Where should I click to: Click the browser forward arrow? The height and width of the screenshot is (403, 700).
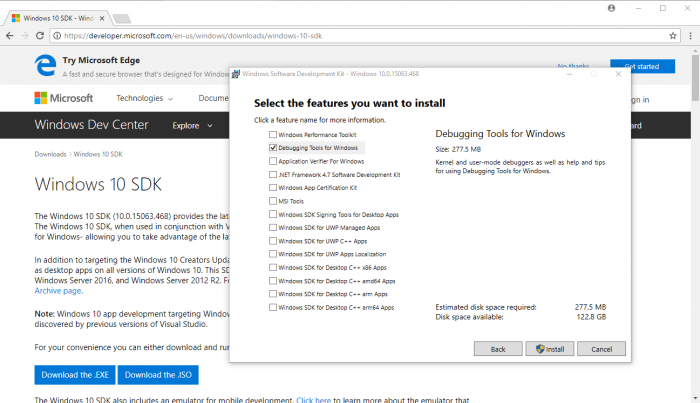click(25, 36)
